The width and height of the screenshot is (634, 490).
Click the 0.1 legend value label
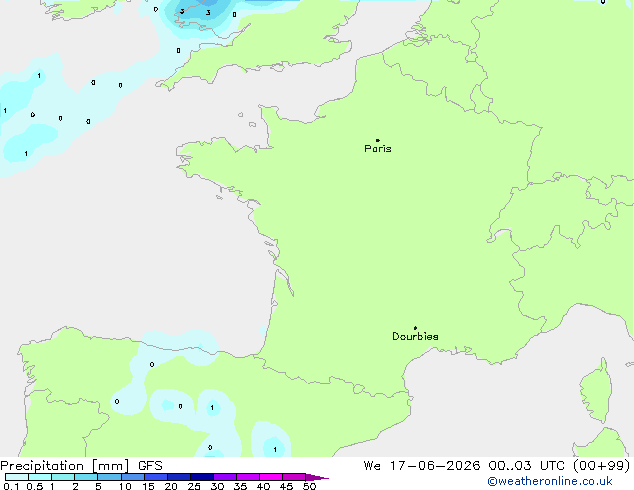pos(11,486)
